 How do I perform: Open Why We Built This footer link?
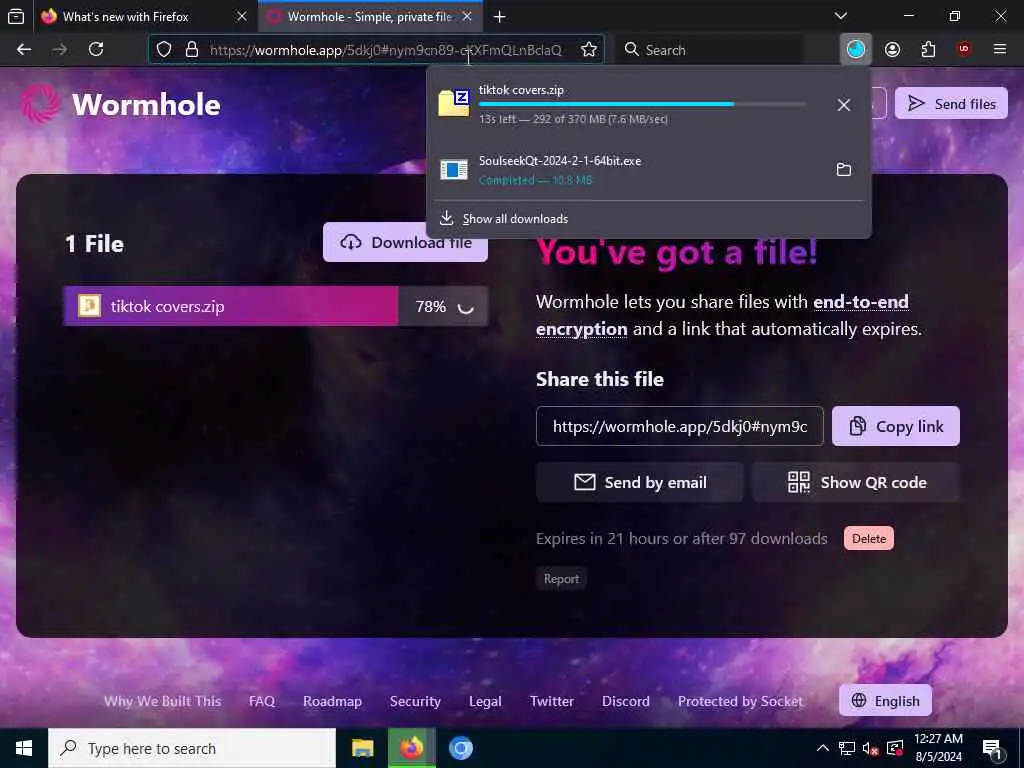163,701
